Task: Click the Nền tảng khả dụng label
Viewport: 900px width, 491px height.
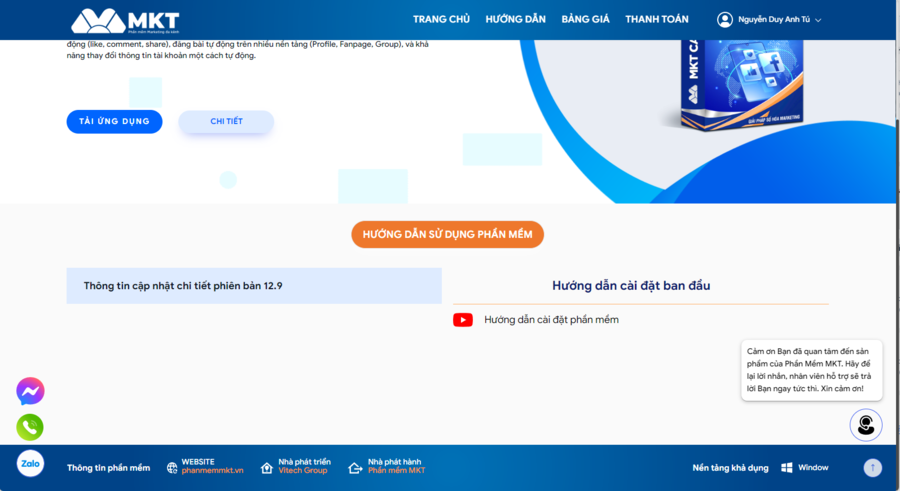Action: [730, 468]
